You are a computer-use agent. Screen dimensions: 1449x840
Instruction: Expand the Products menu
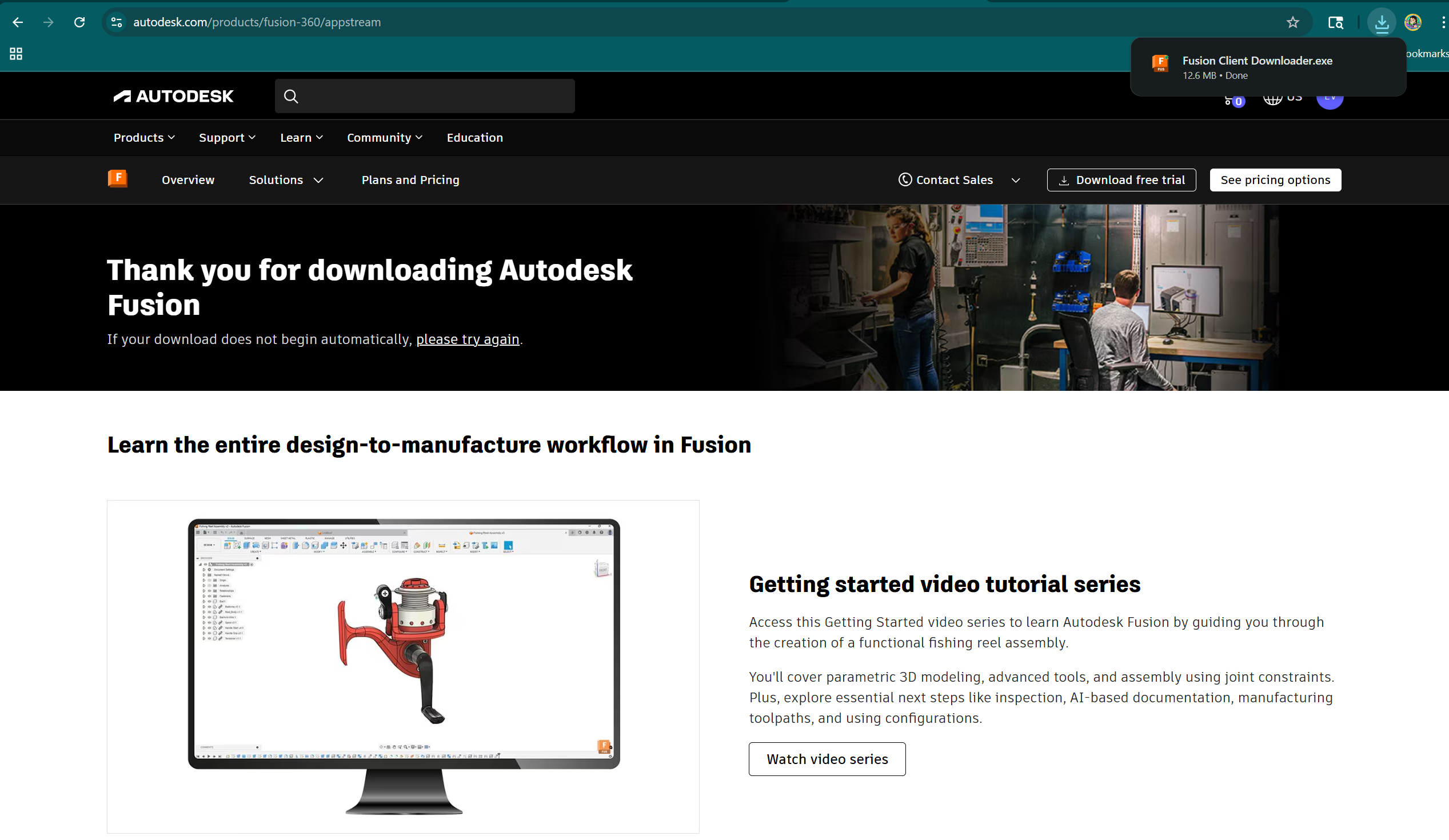[x=143, y=137]
